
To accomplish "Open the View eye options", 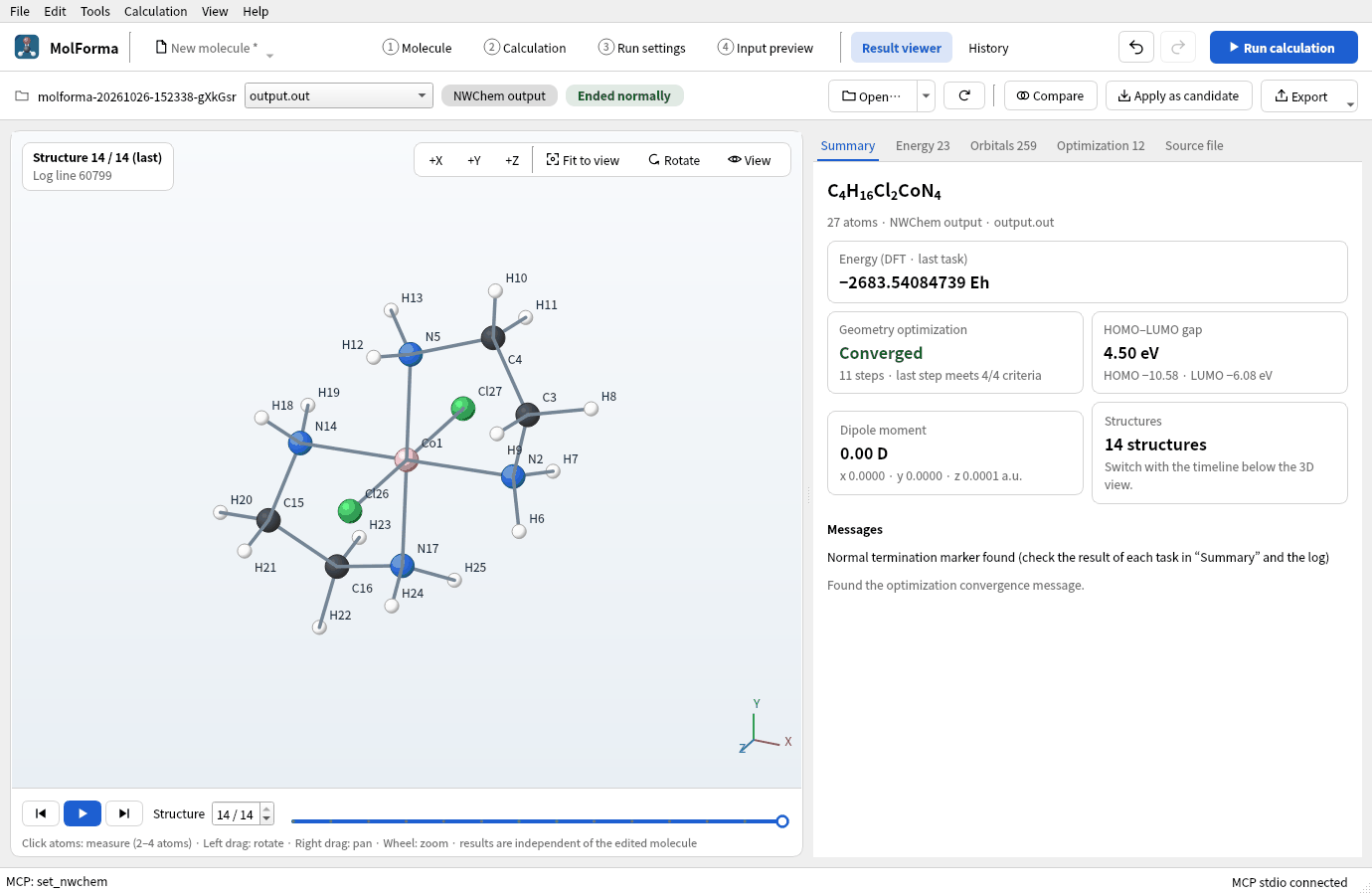I will point(749,160).
